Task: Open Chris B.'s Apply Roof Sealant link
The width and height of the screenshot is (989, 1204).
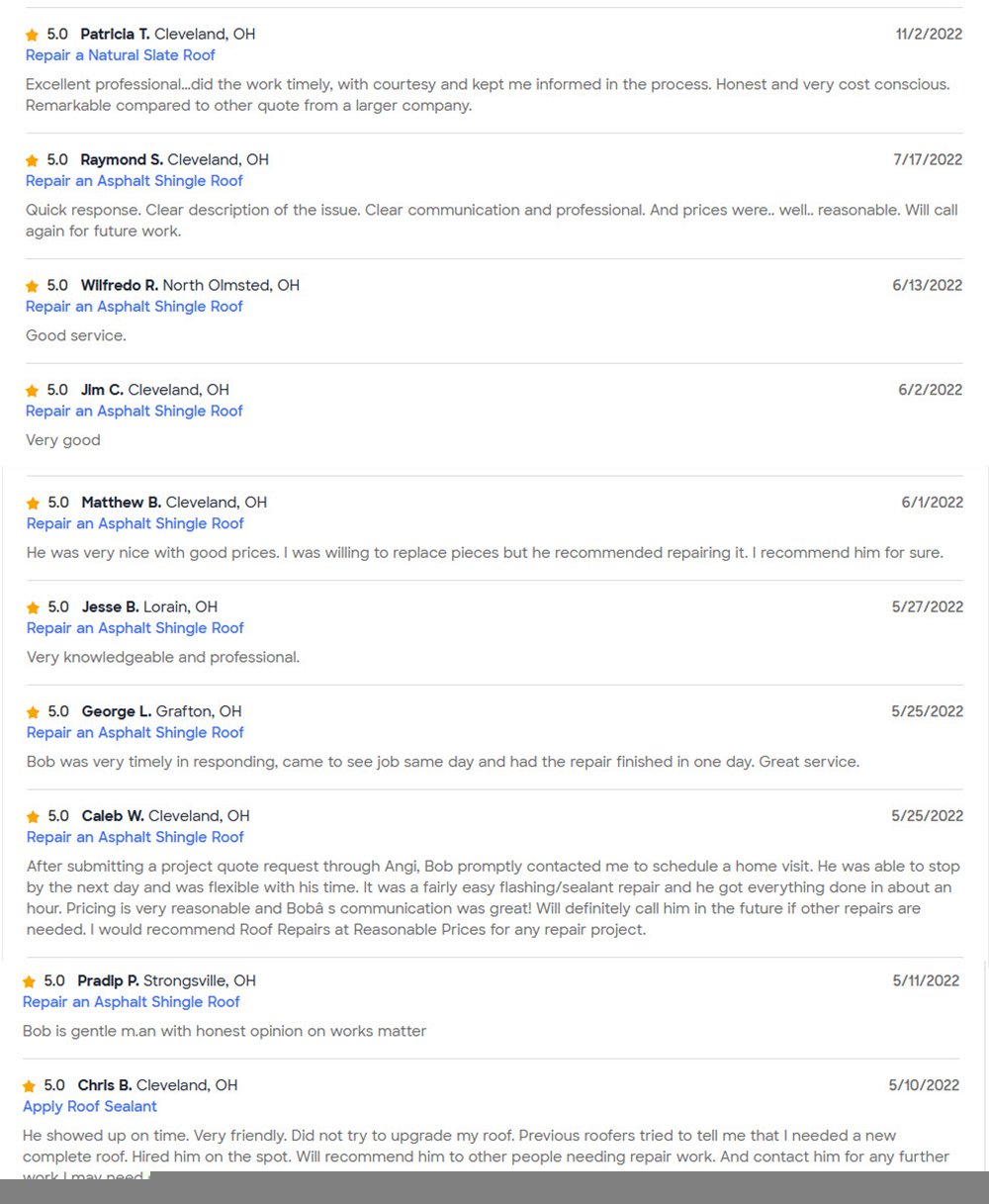Action: [x=90, y=1106]
